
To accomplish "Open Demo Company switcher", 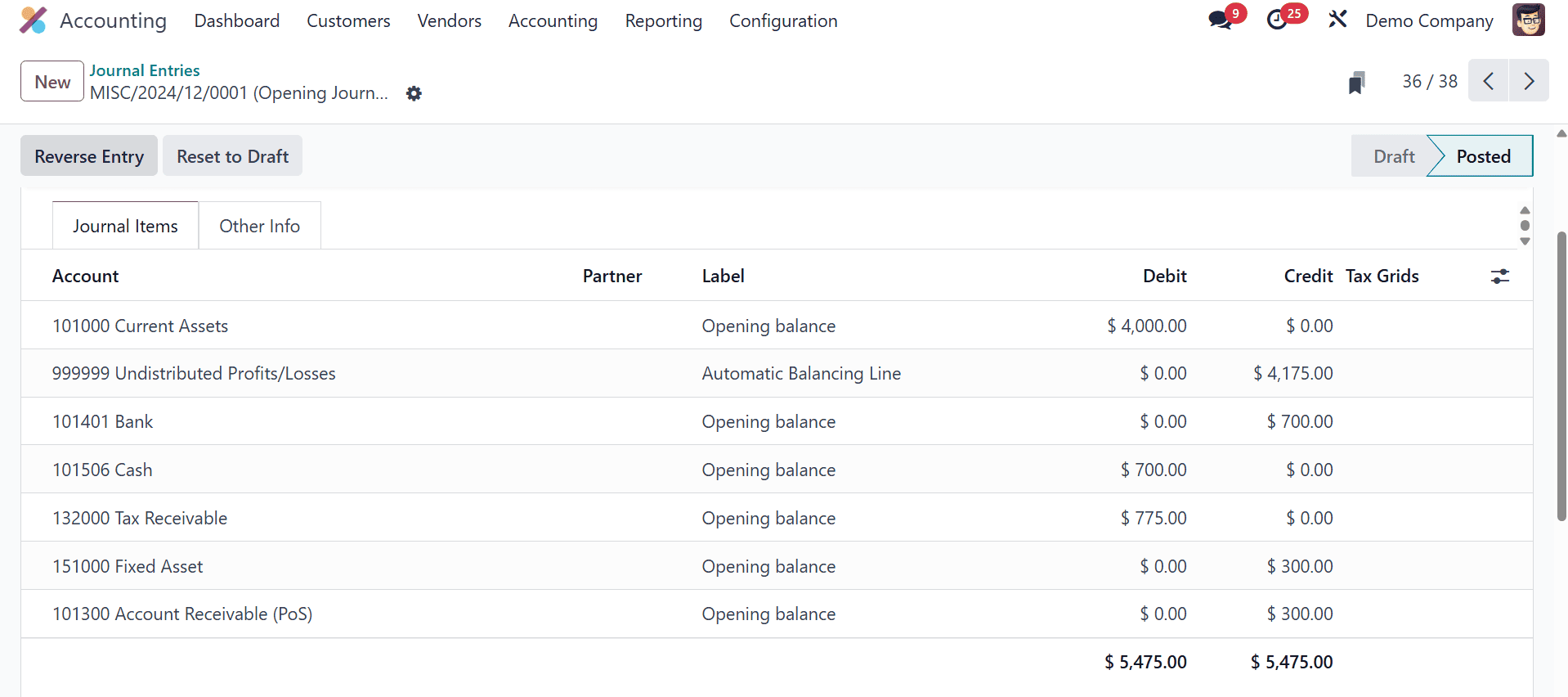I will pyautogui.click(x=1429, y=21).
